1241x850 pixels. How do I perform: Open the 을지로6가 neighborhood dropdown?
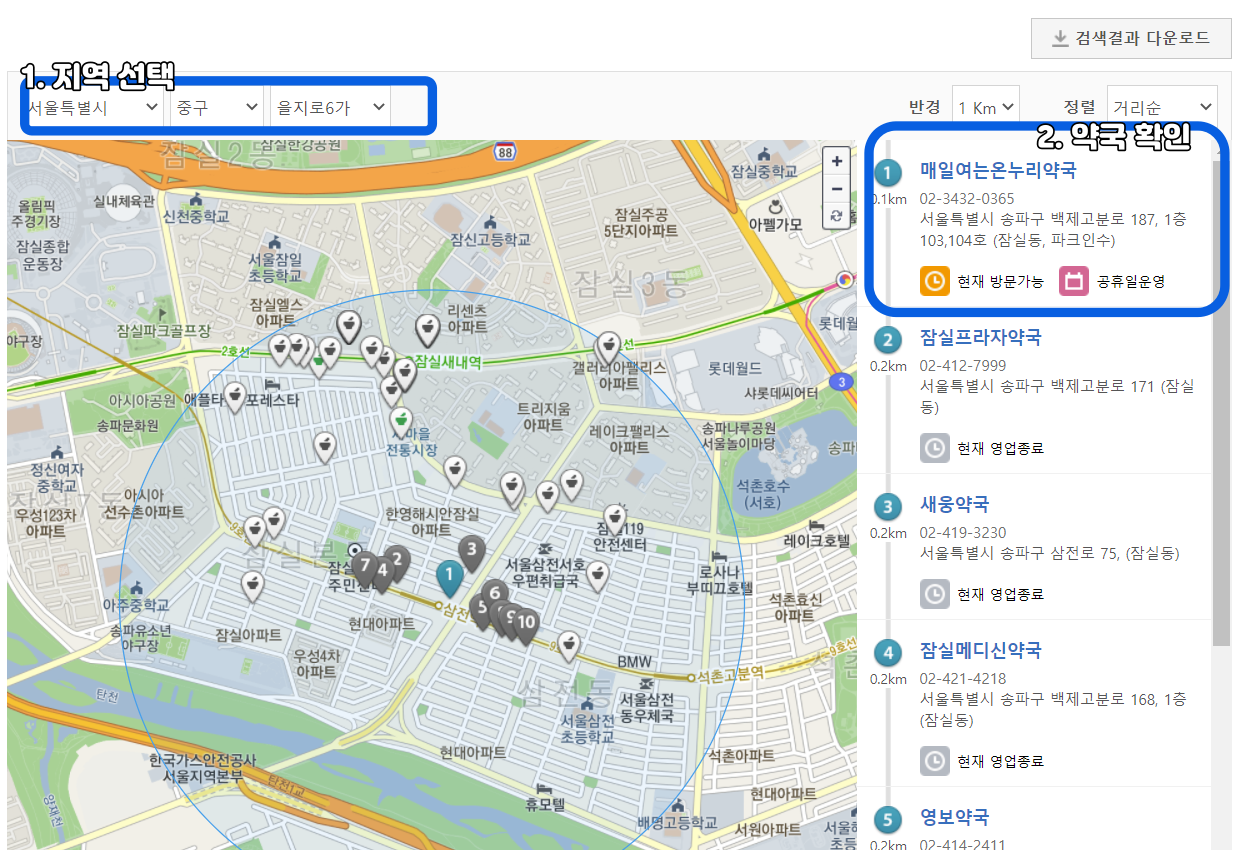pos(330,106)
